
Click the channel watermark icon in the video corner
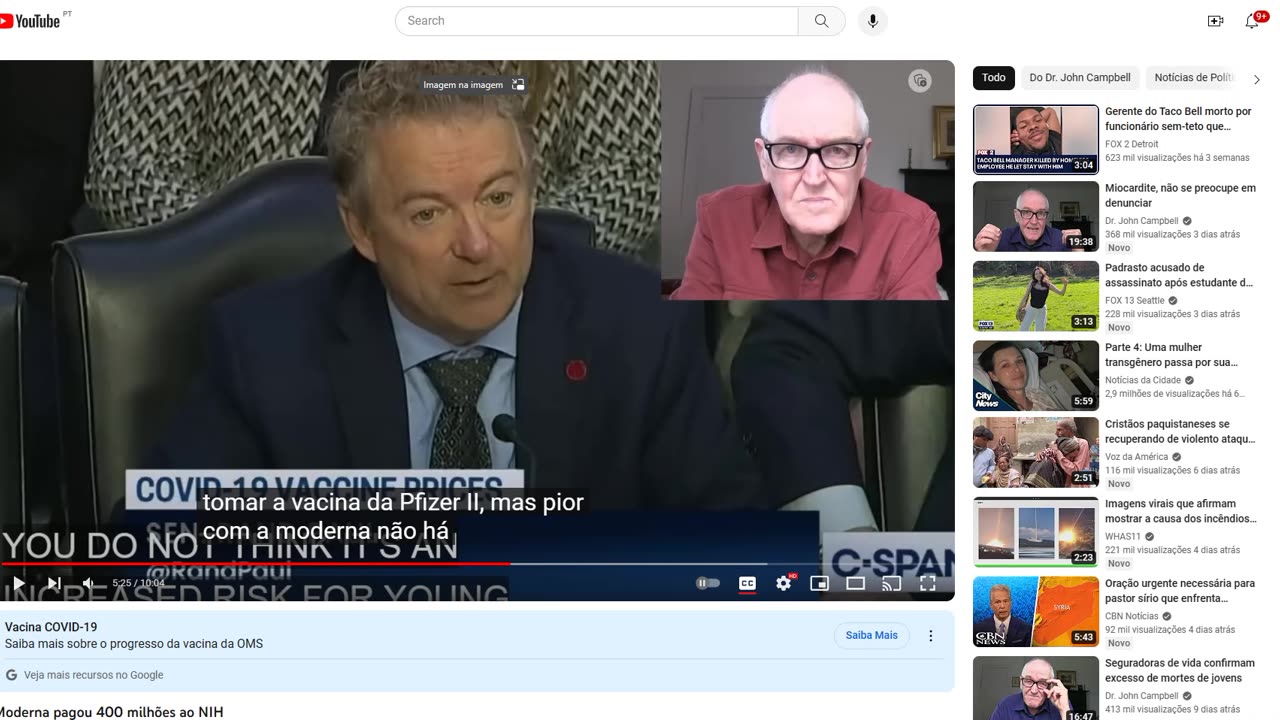(920, 81)
